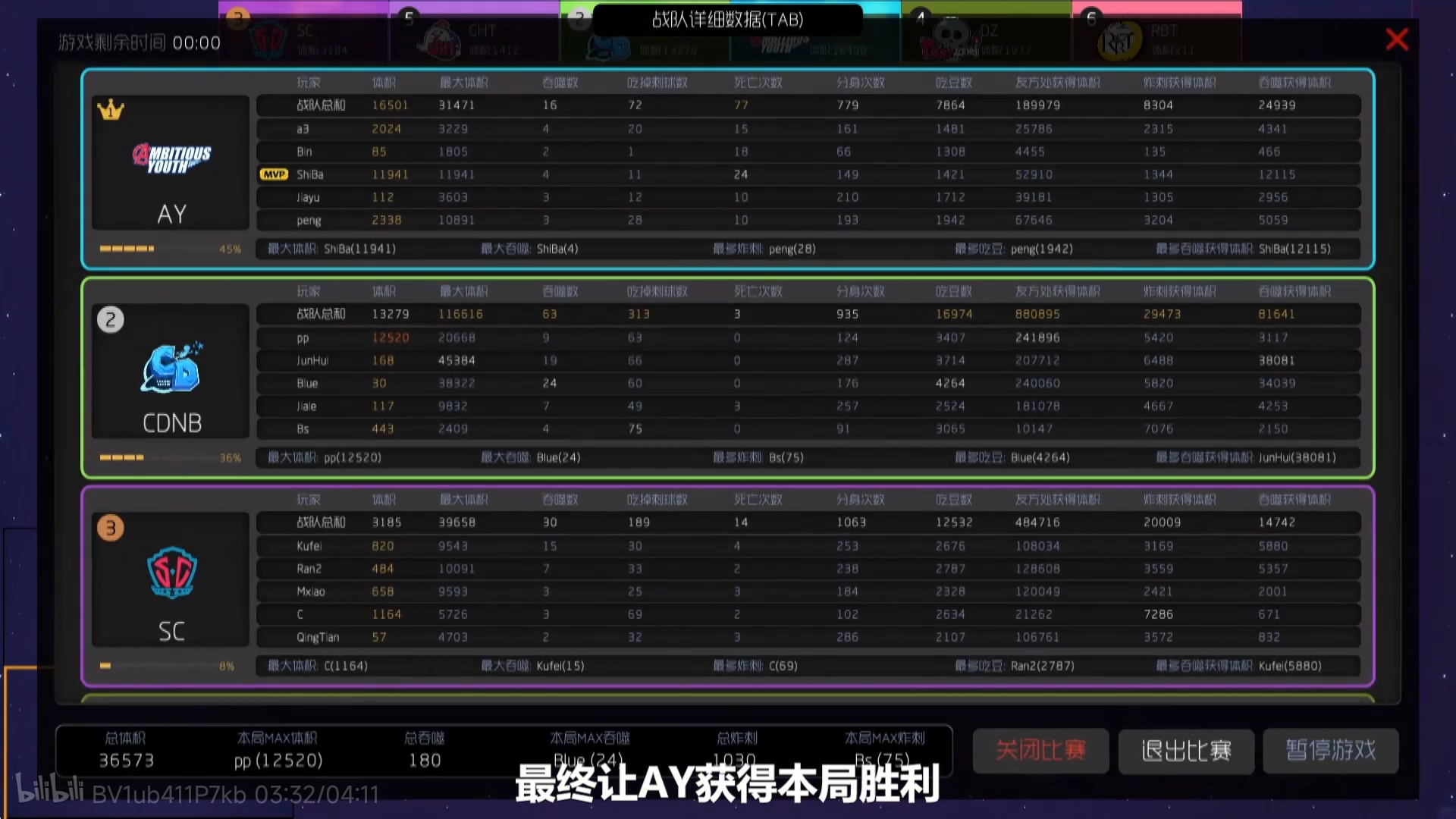This screenshot has width=1456, height=819.
Task: Select player row QingTian in SC table
Action: [x=808, y=637]
